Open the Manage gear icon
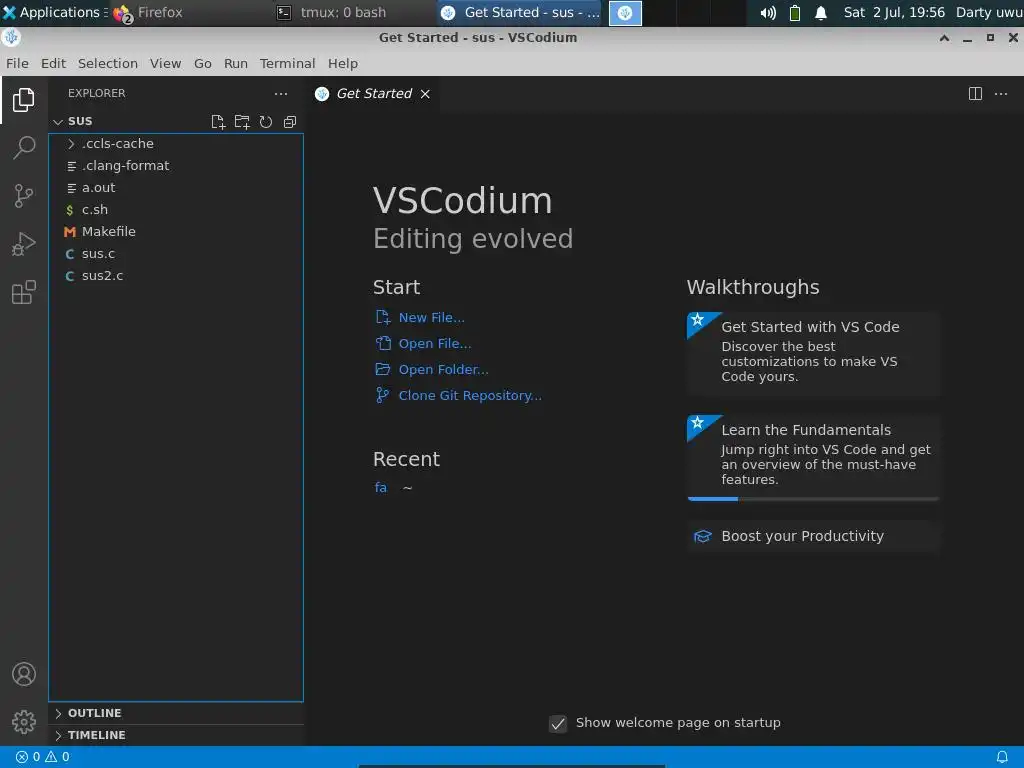This screenshot has width=1024, height=768. coord(24,722)
